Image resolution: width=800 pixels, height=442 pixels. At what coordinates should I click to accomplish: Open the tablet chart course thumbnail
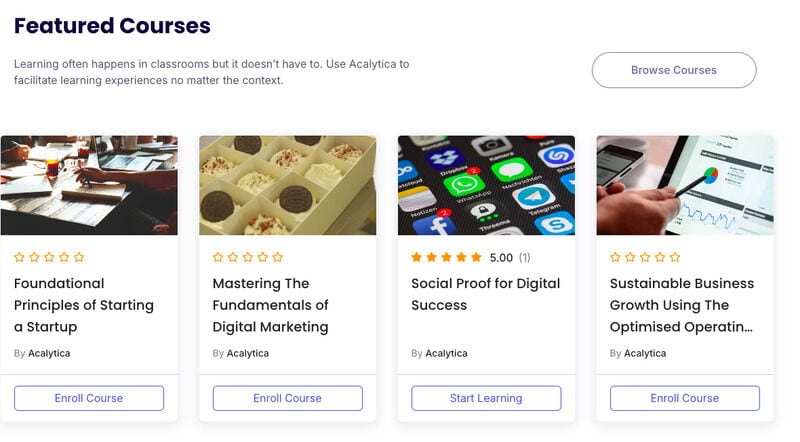click(685, 185)
